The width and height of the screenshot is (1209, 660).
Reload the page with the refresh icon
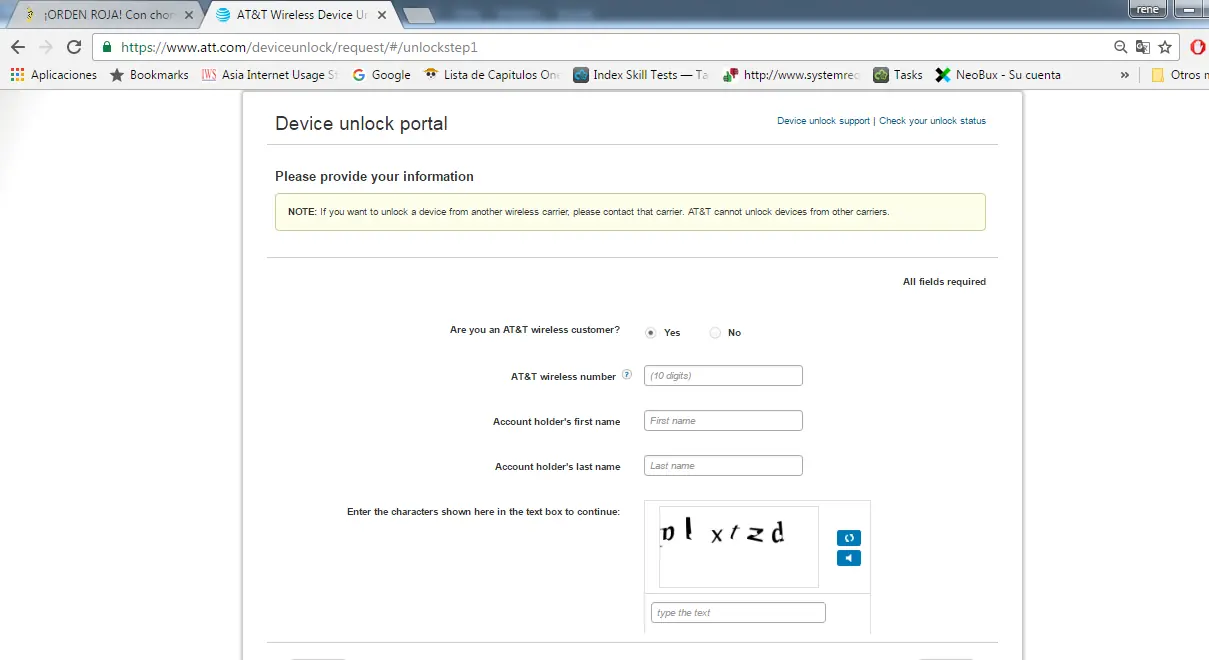click(x=73, y=47)
